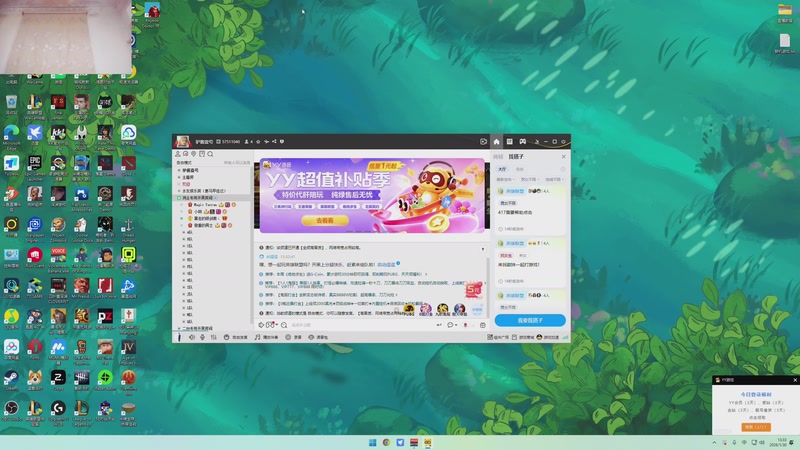800x450 pixels.
Task: Click the calendar icon above the channel list
Action: [202, 154]
